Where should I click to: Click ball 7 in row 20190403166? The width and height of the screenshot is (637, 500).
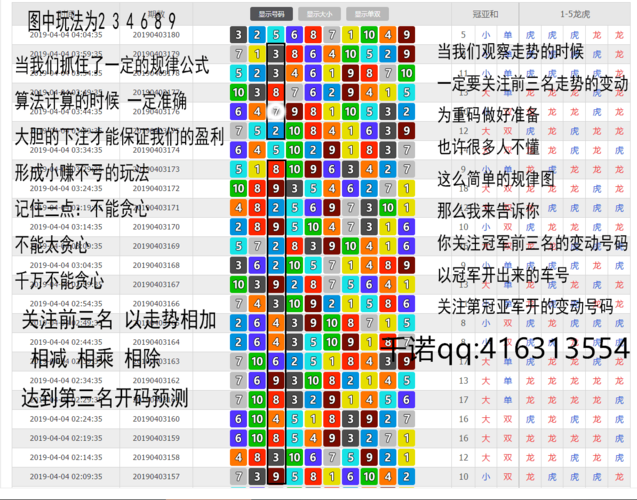(x=238, y=303)
